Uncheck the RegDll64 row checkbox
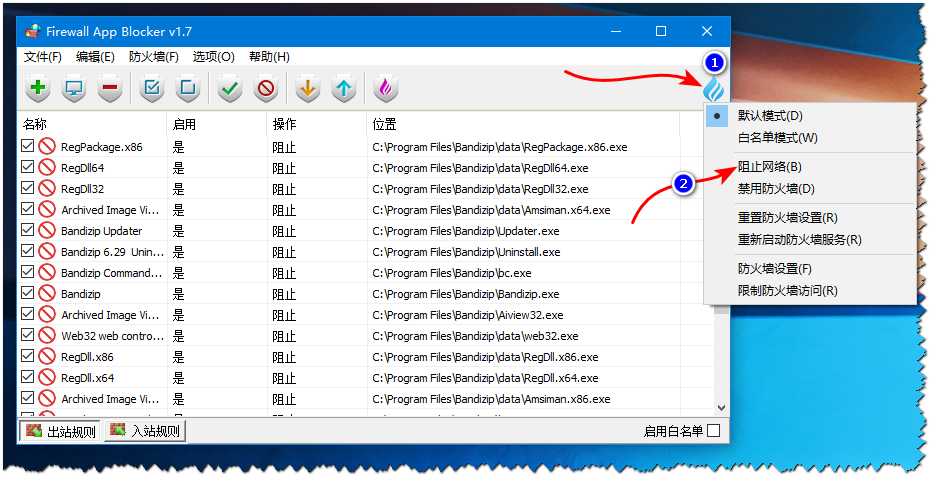Image resolution: width=936 pixels, height=482 pixels. click(x=27, y=167)
